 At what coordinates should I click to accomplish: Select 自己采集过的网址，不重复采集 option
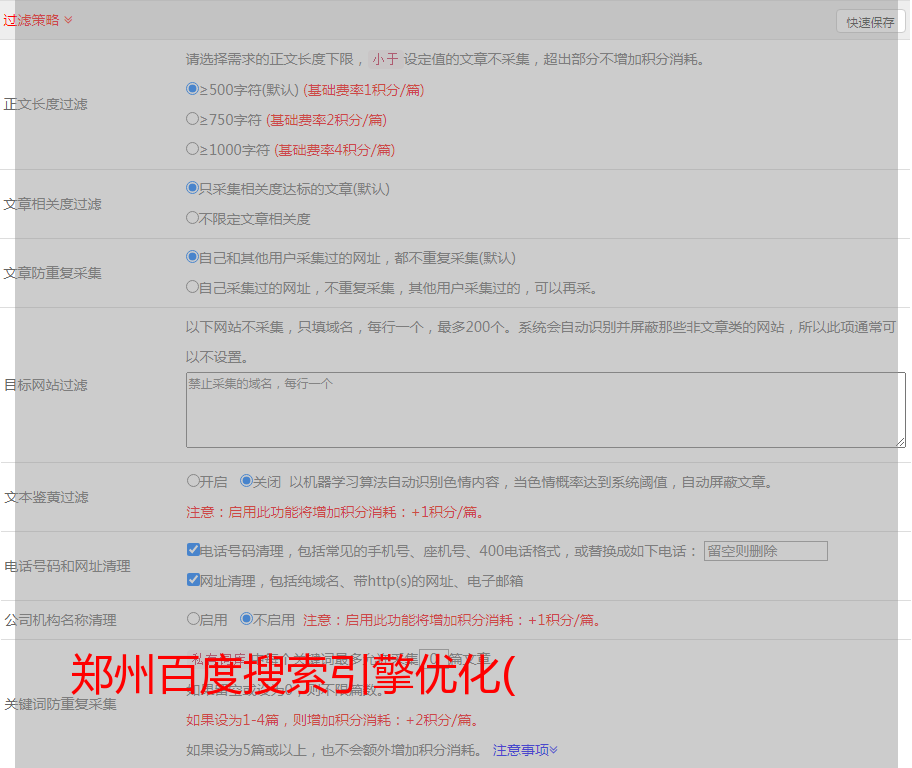[192, 286]
